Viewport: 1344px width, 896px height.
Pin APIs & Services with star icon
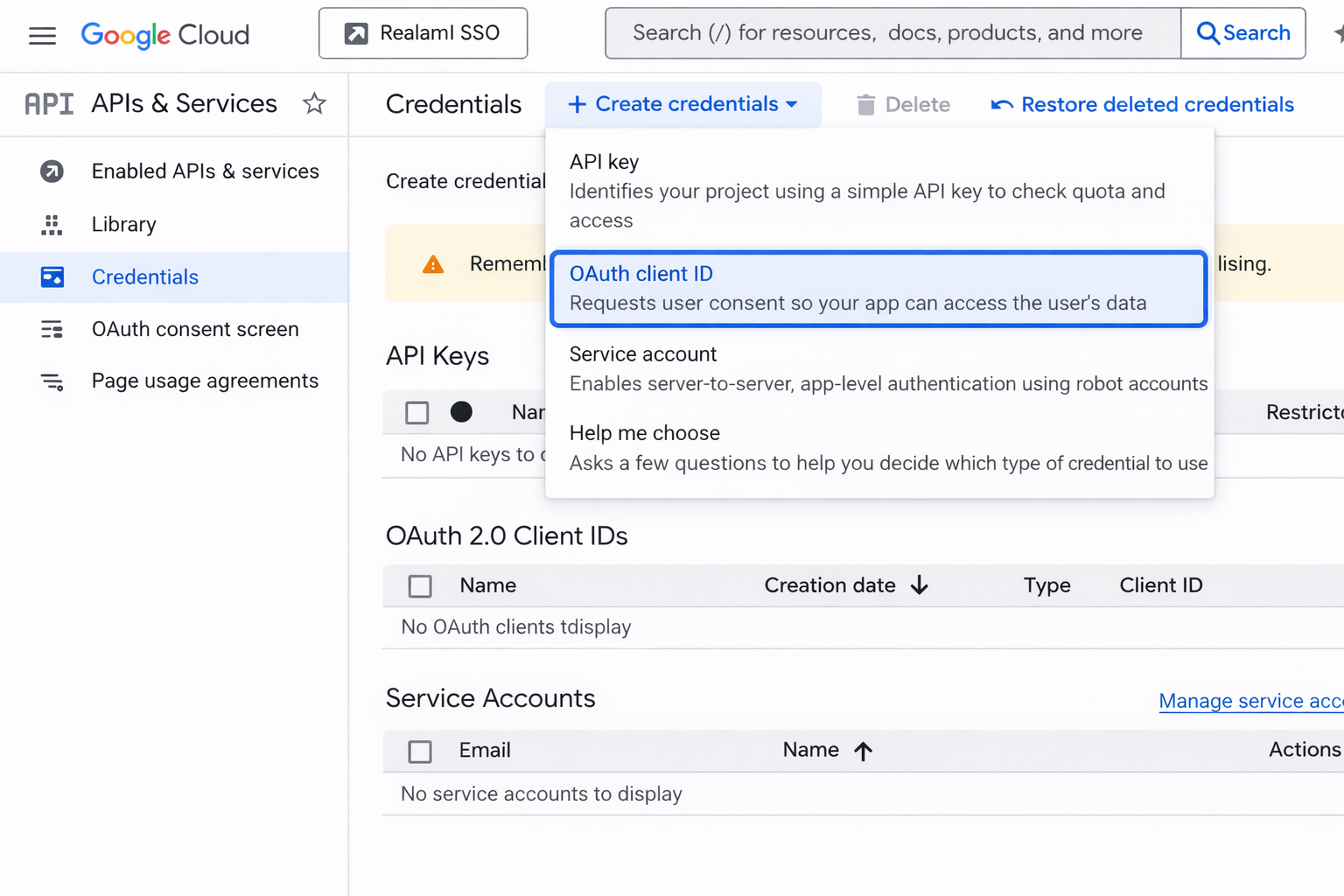coord(314,104)
